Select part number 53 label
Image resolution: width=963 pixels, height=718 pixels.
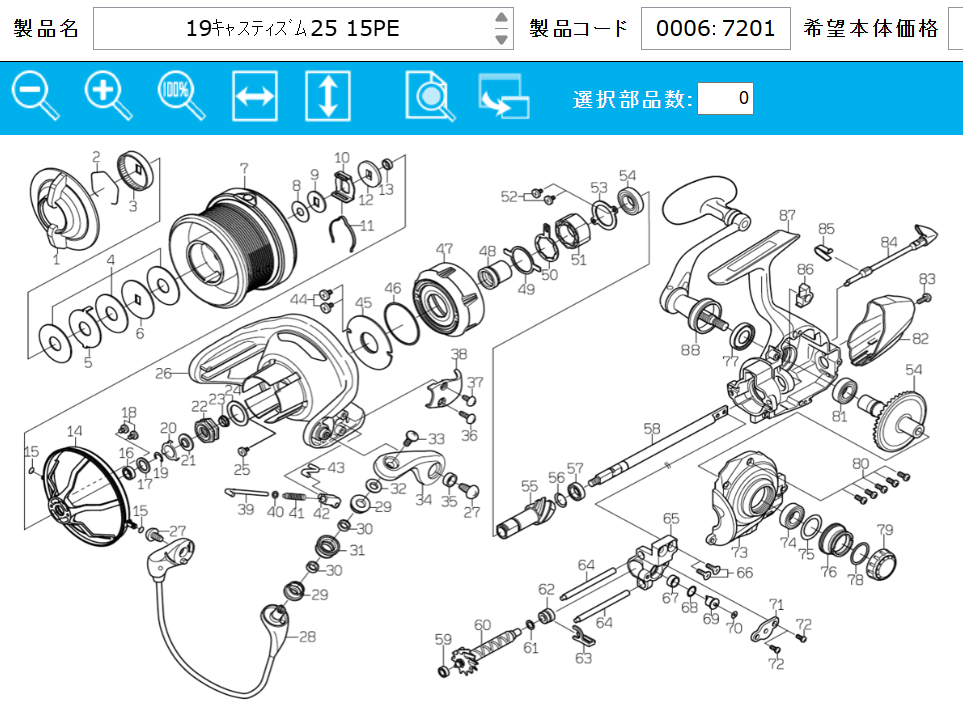[599, 187]
